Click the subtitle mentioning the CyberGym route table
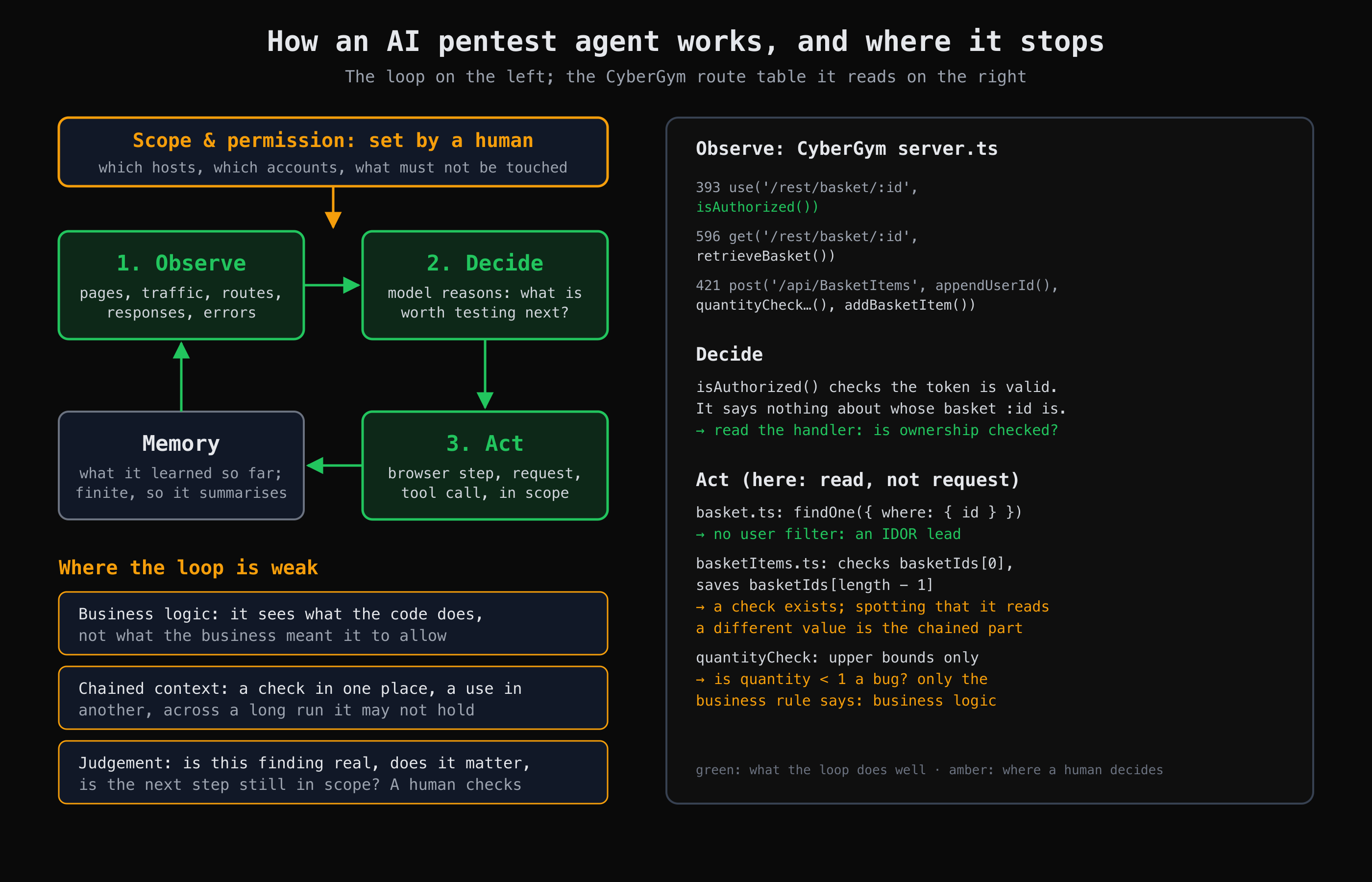 [686, 77]
